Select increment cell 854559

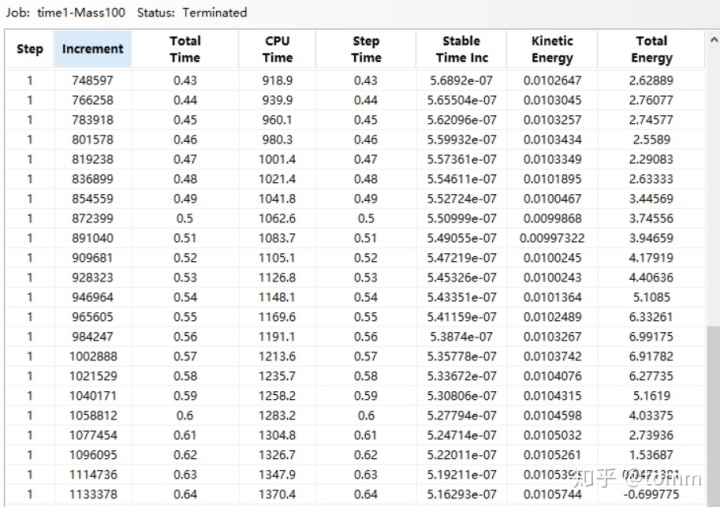92,199
